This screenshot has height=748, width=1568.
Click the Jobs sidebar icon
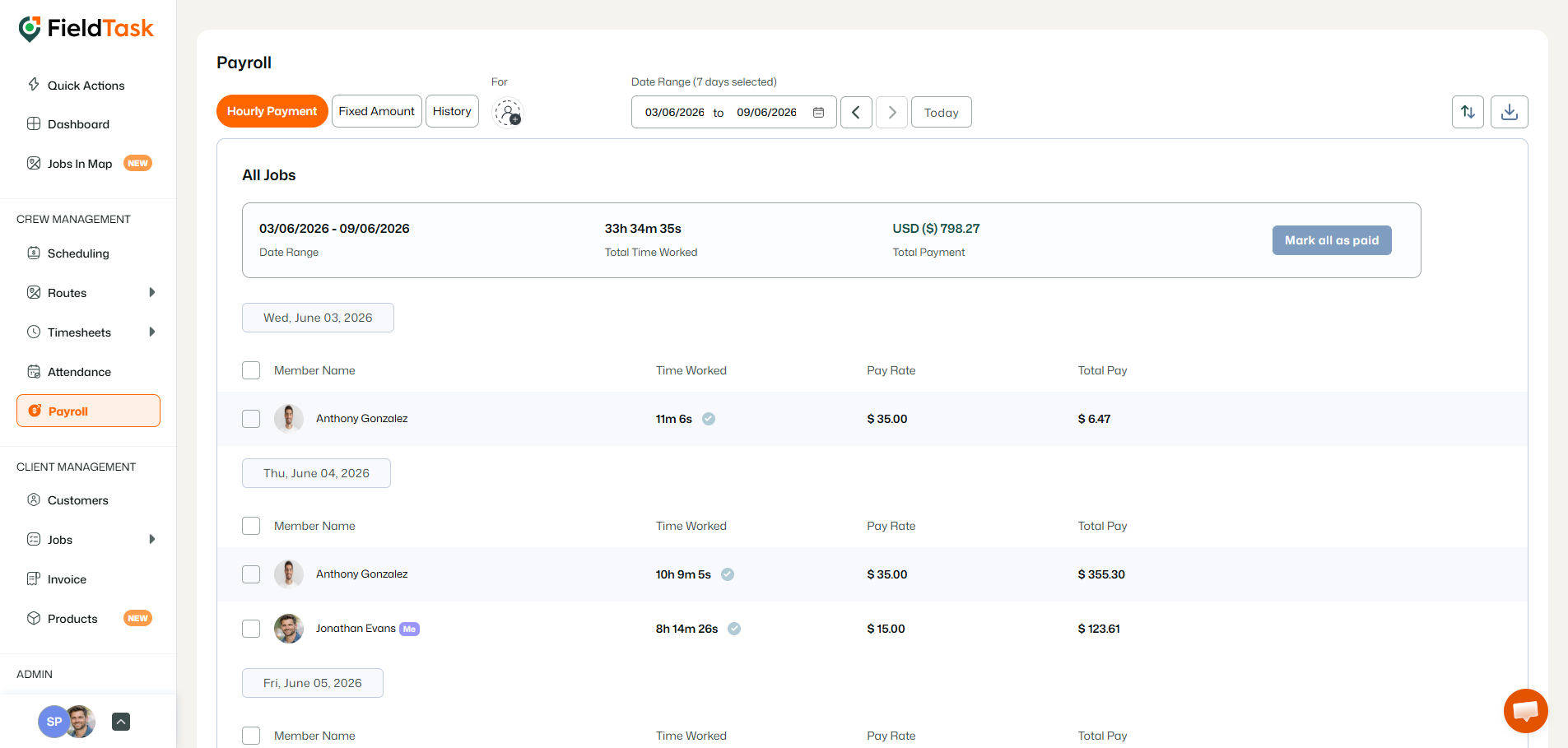pyautogui.click(x=34, y=539)
